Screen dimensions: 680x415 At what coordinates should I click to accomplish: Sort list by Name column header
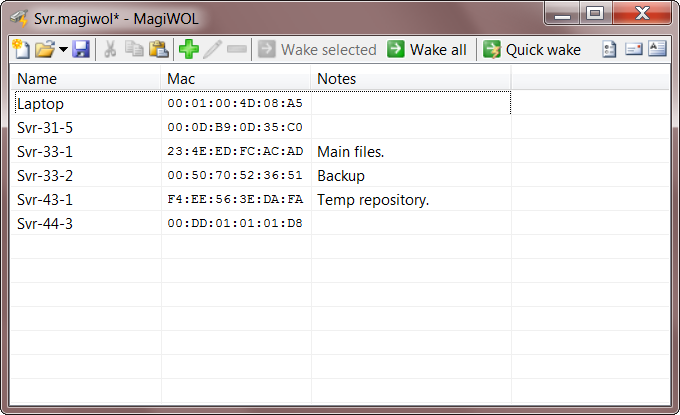tap(86, 78)
